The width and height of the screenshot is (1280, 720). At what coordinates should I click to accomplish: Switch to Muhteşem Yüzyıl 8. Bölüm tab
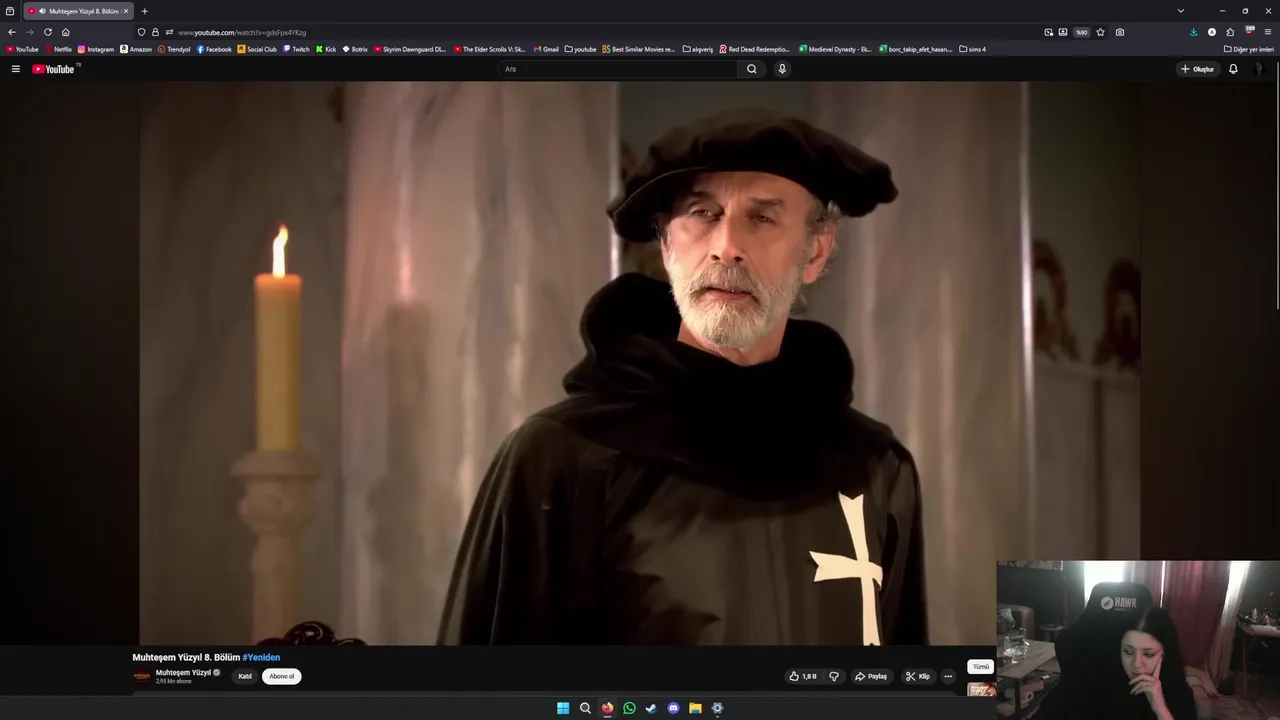tap(77, 11)
